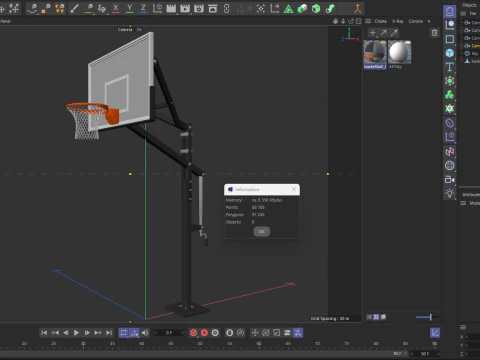
Task: Enable X axis lock
Action: click(x=116, y=8)
